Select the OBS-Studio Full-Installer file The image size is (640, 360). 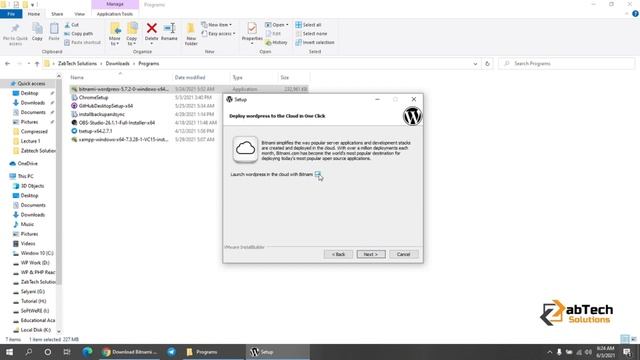116,122
